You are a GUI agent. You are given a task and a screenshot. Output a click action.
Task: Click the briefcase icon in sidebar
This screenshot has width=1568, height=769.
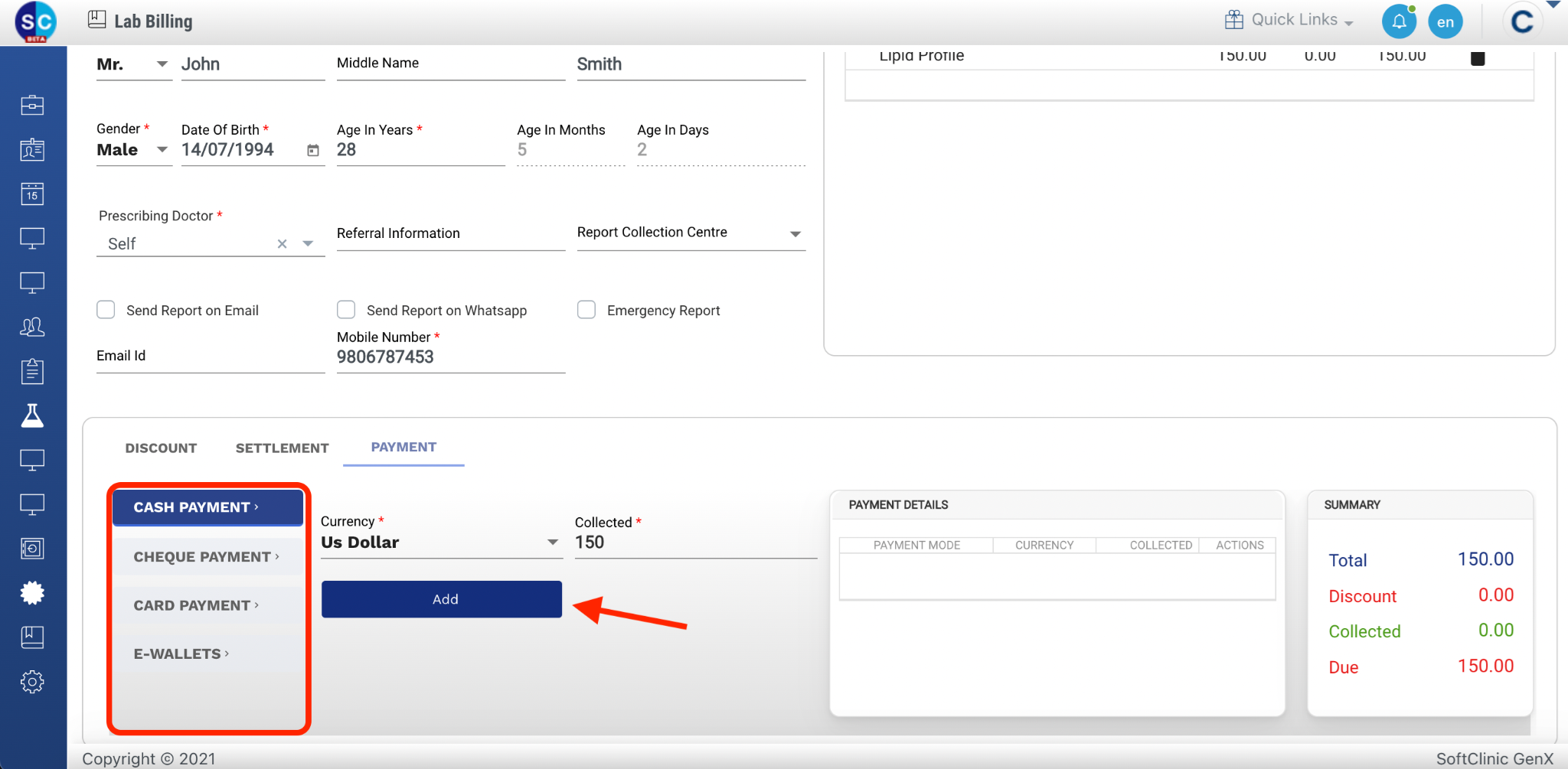tap(32, 105)
